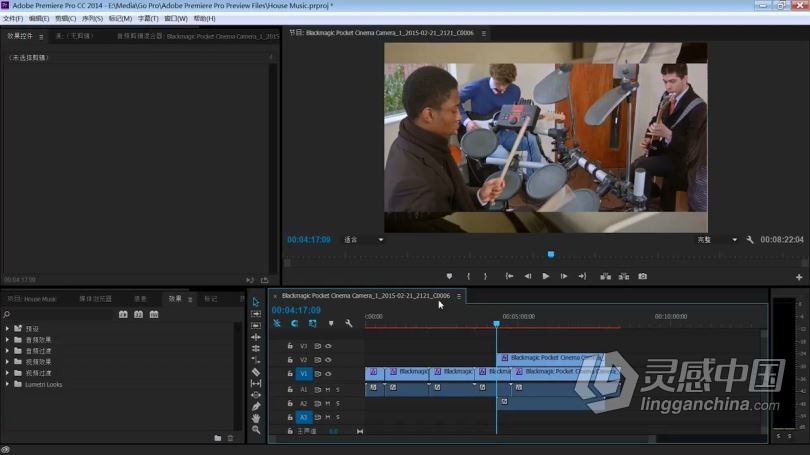Select the Pen tool
Viewport: 810px width, 455px height.
[256, 406]
